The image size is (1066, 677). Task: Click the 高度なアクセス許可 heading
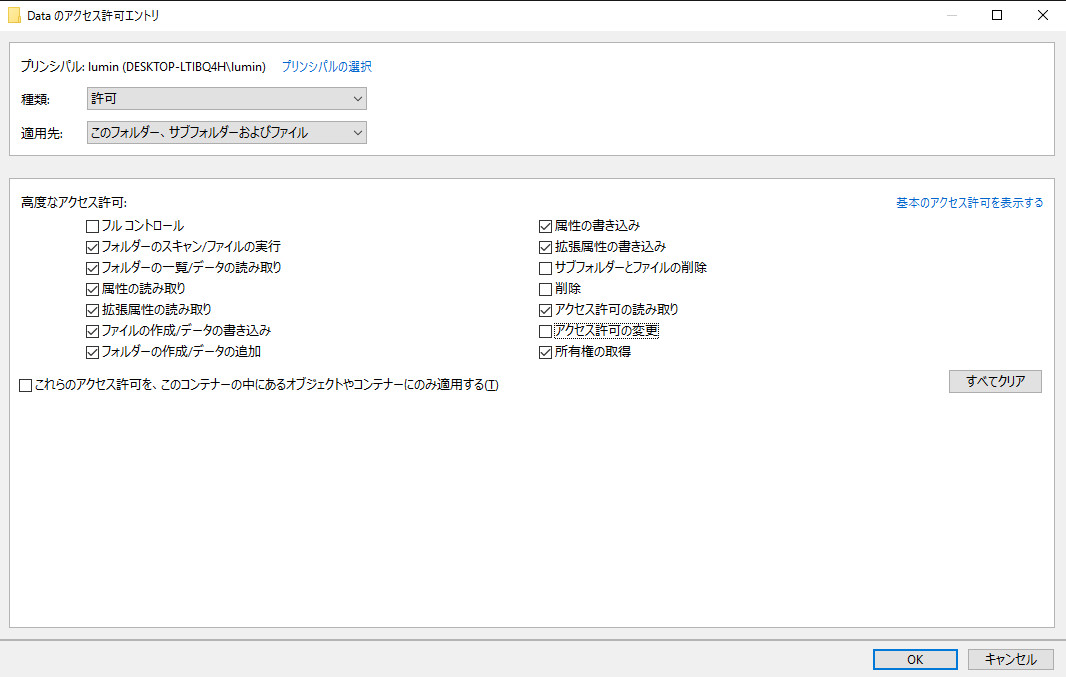pos(74,203)
